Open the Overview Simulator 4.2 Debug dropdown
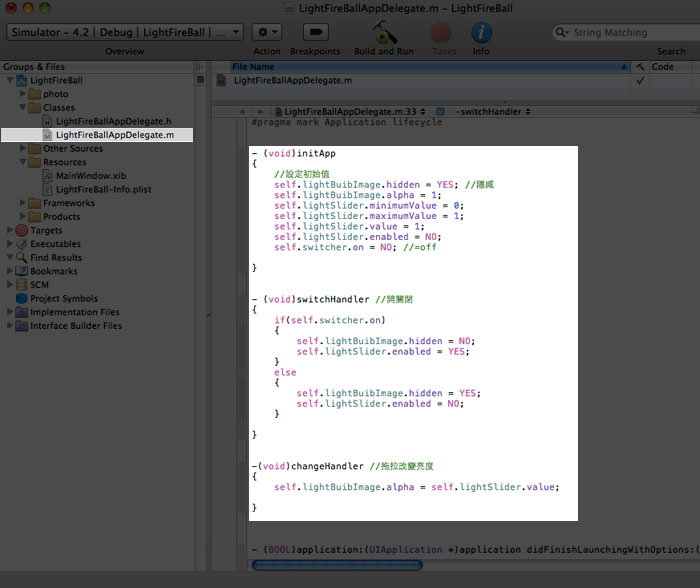Image resolution: width=700 pixels, height=588 pixels. tap(125, 32)
